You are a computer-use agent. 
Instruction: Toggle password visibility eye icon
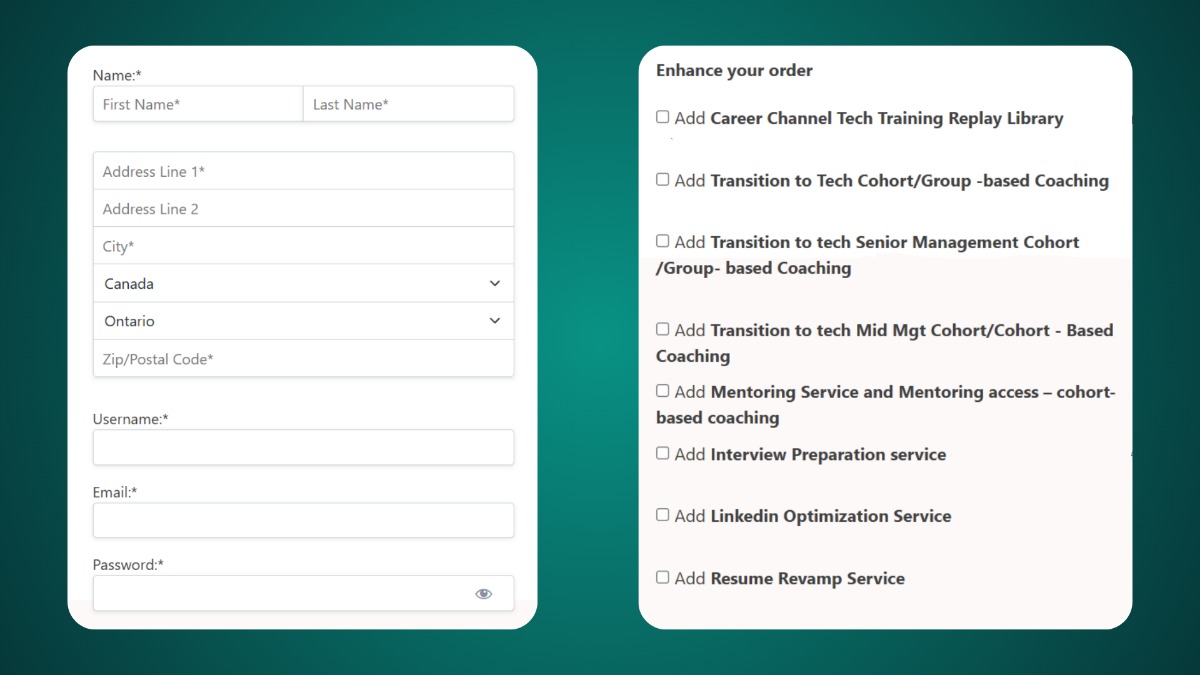484,594
